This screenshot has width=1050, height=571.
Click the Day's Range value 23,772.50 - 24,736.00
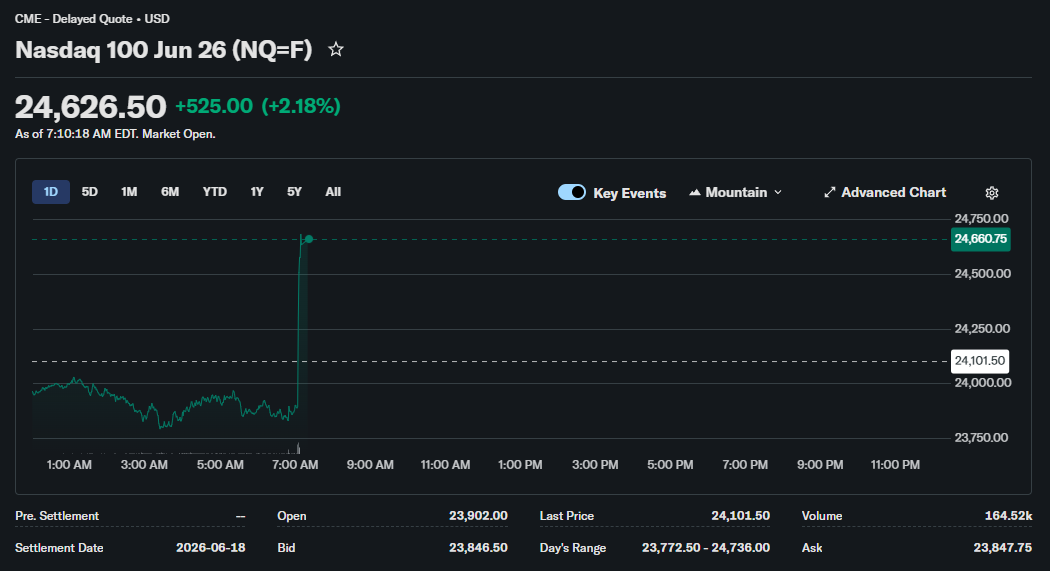706,548
